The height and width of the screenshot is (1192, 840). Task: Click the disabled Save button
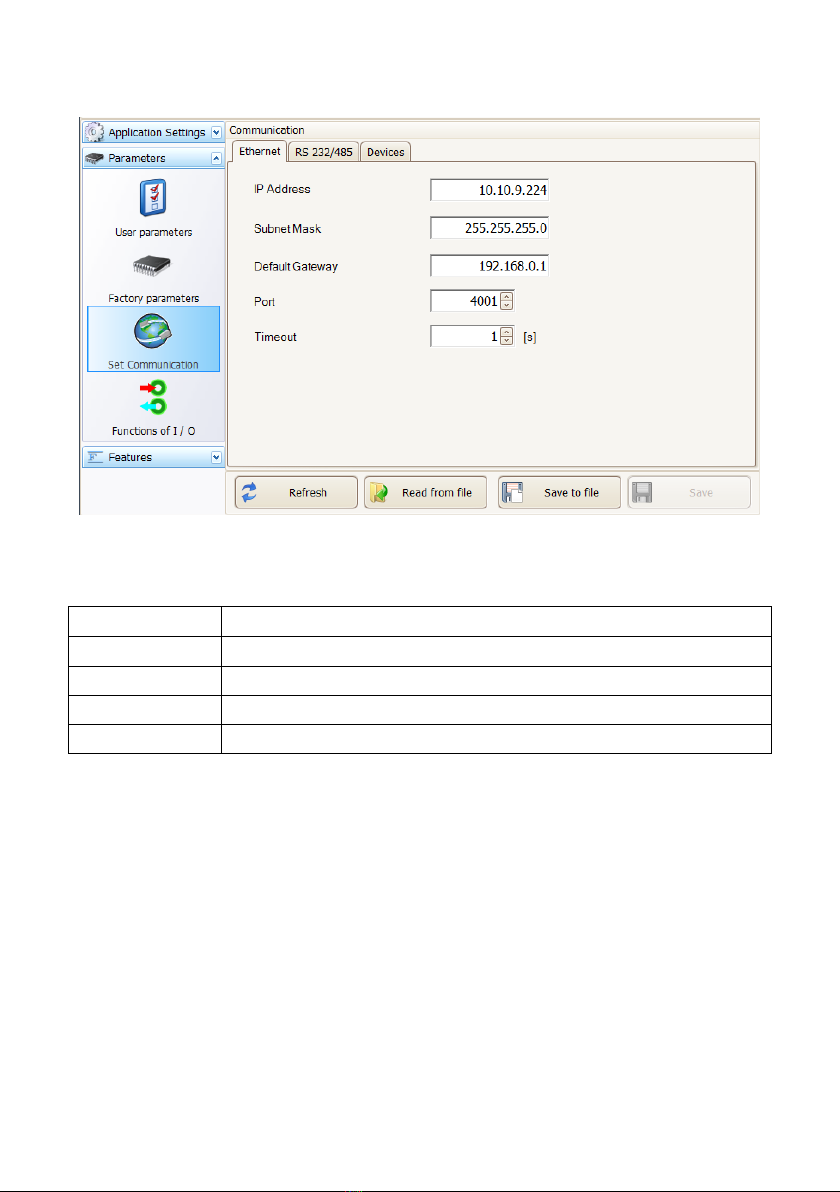point(689,493)
